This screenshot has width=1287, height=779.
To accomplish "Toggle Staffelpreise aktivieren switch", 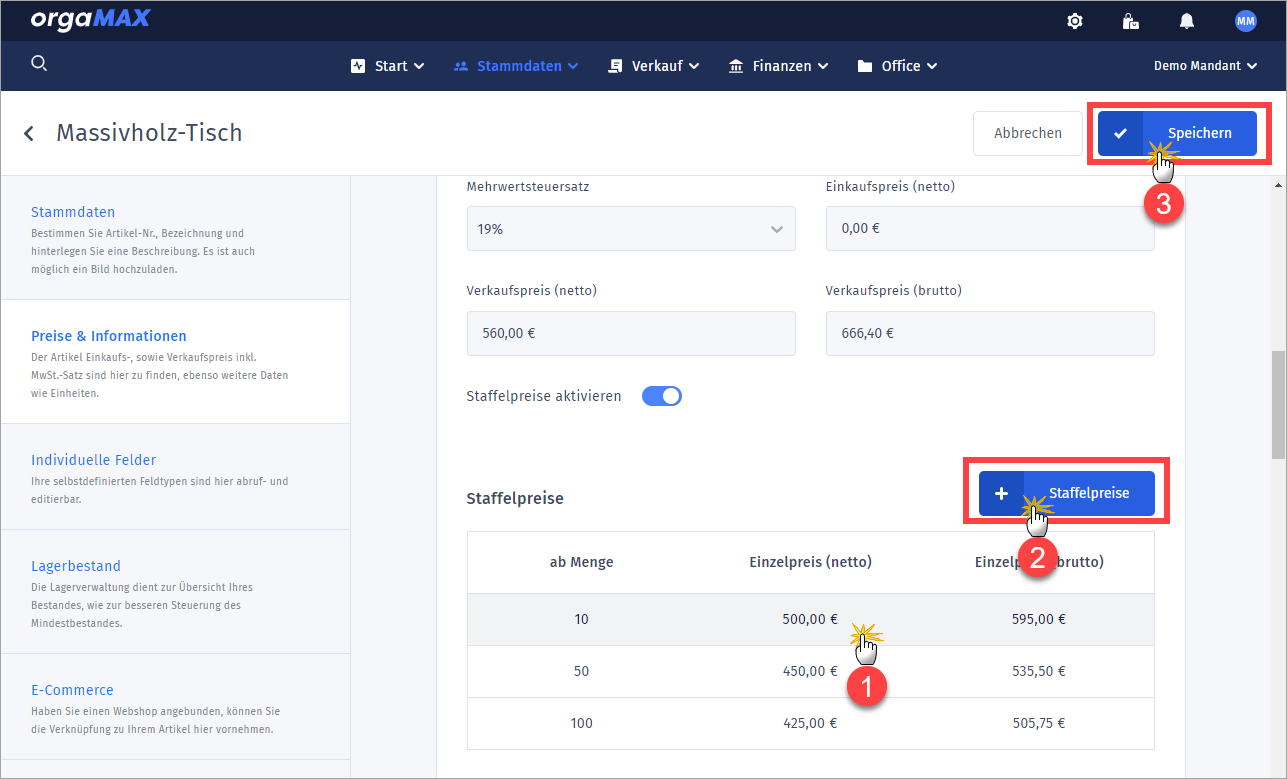I will (661, 396).
